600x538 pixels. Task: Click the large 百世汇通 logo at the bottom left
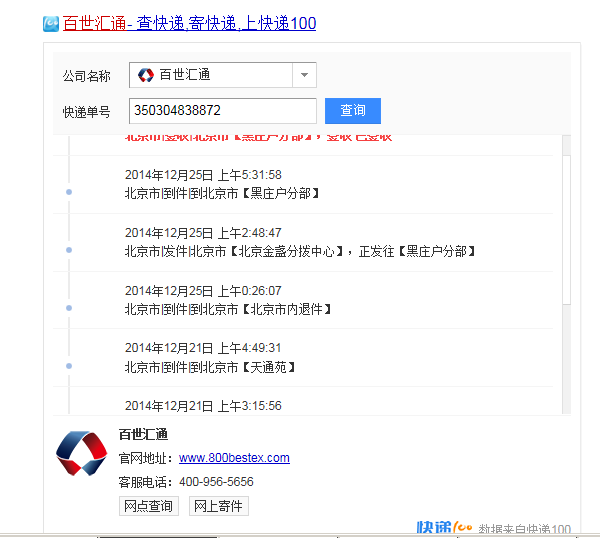81,453
